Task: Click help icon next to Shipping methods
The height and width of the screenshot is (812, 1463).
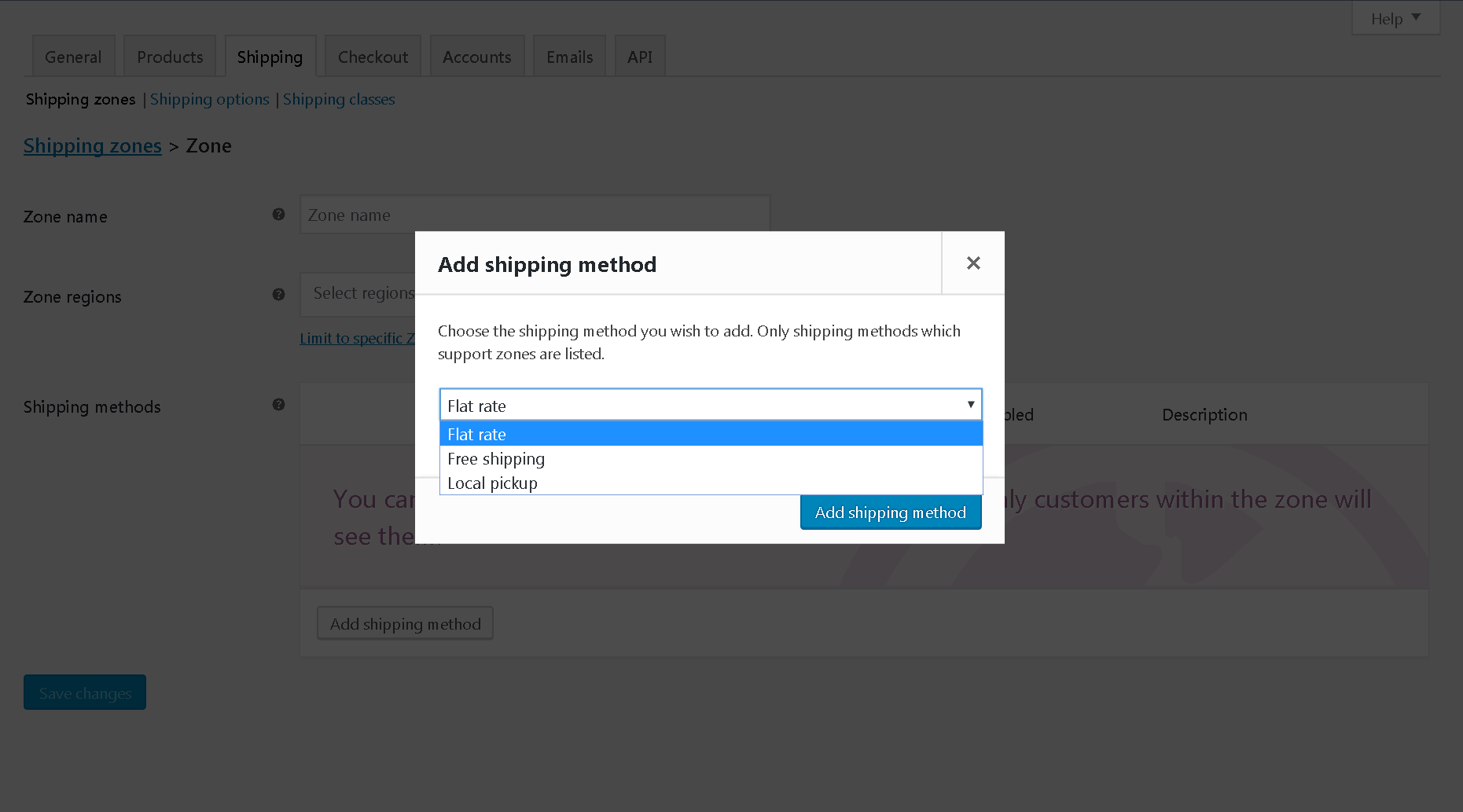Action: pos(278,405)
